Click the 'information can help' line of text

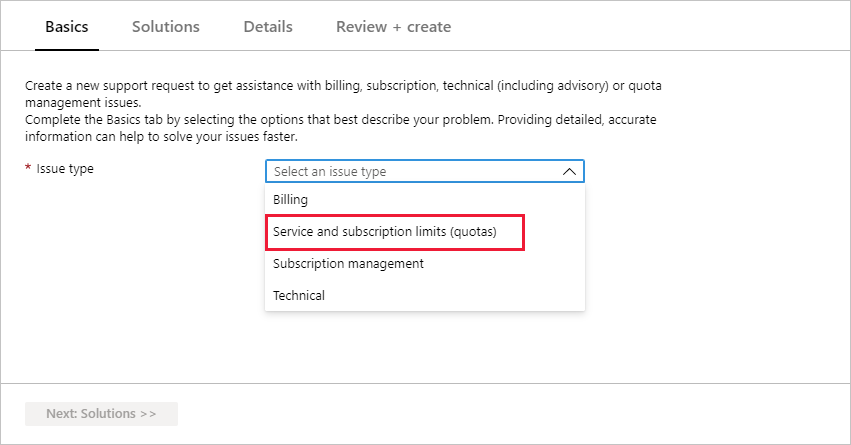click(x=161, y=136)
